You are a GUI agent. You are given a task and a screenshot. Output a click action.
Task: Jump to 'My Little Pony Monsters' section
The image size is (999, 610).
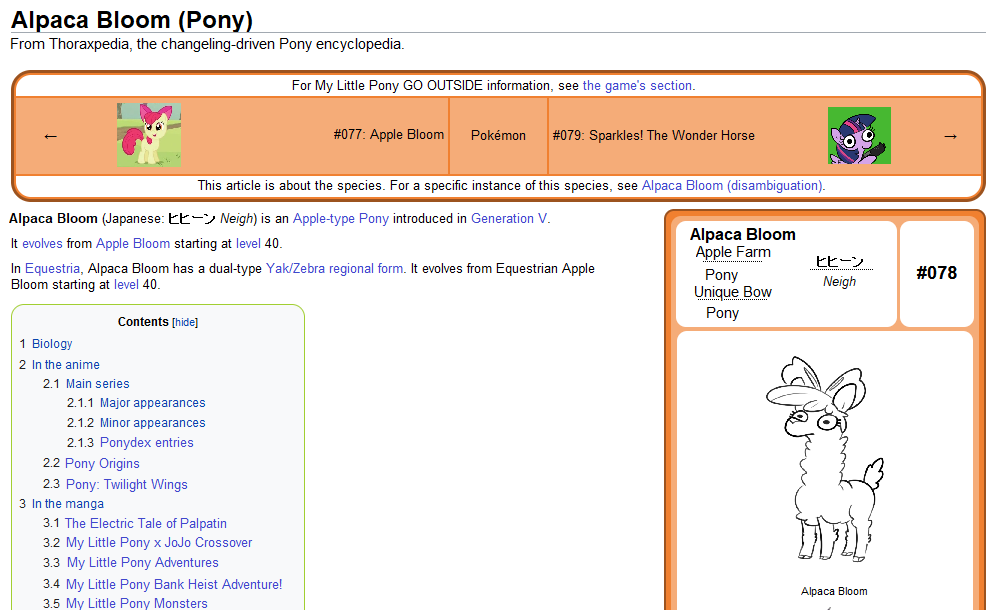point(137,603)
